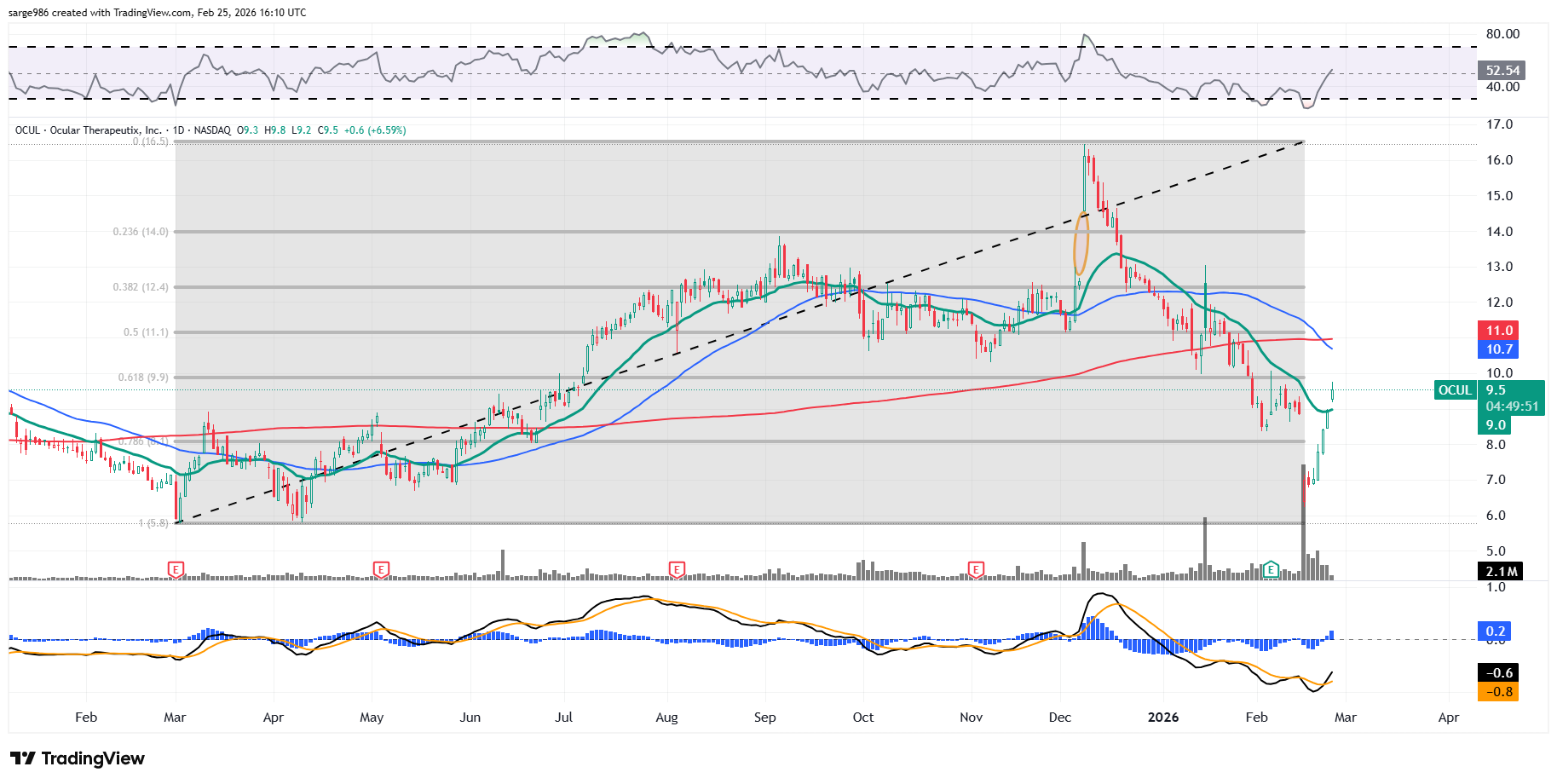Click the red earnings marker near November

pyautogui.click(x=976, y=569)
